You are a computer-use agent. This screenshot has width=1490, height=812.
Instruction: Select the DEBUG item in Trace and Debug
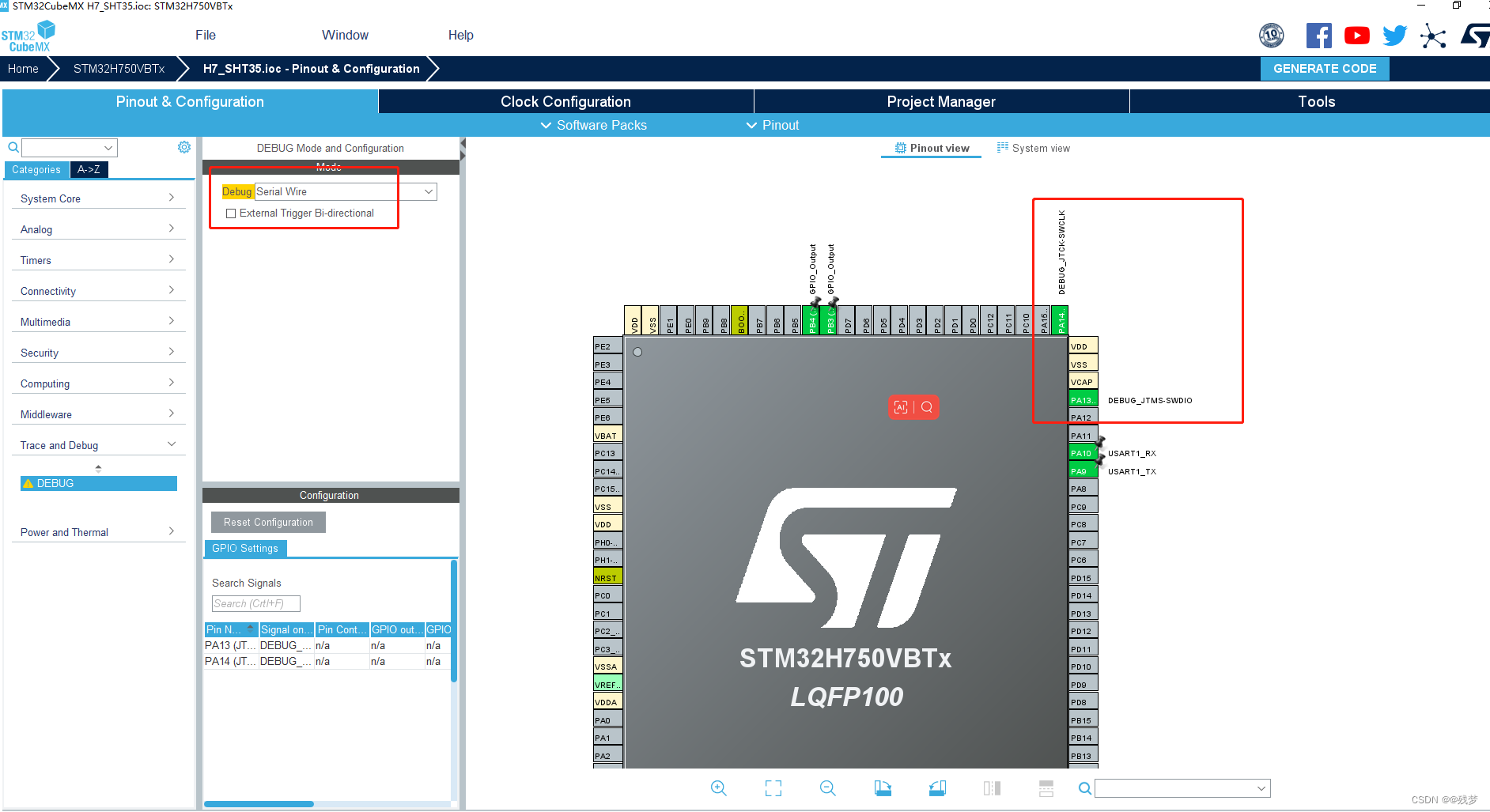tap(99, 483)
